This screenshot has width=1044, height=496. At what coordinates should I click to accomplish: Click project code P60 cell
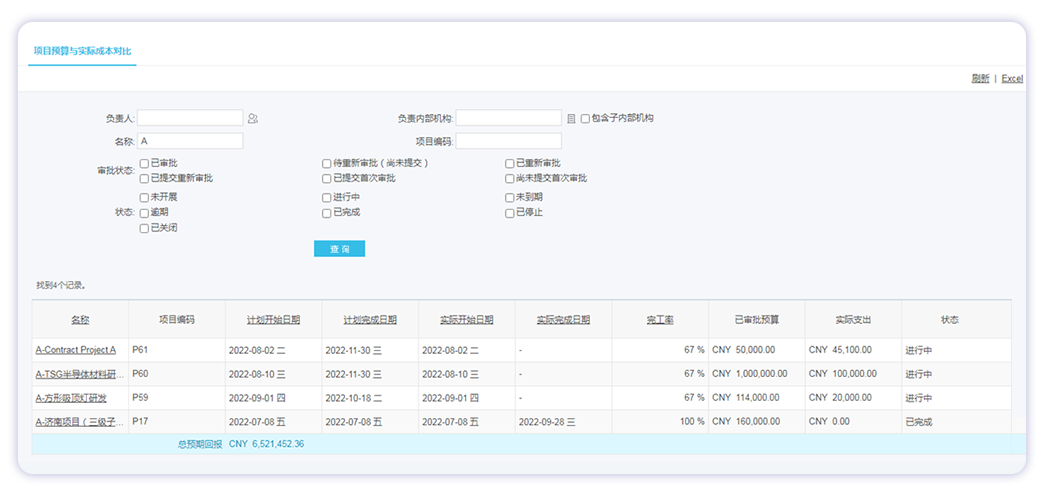[x=176, y=374]
